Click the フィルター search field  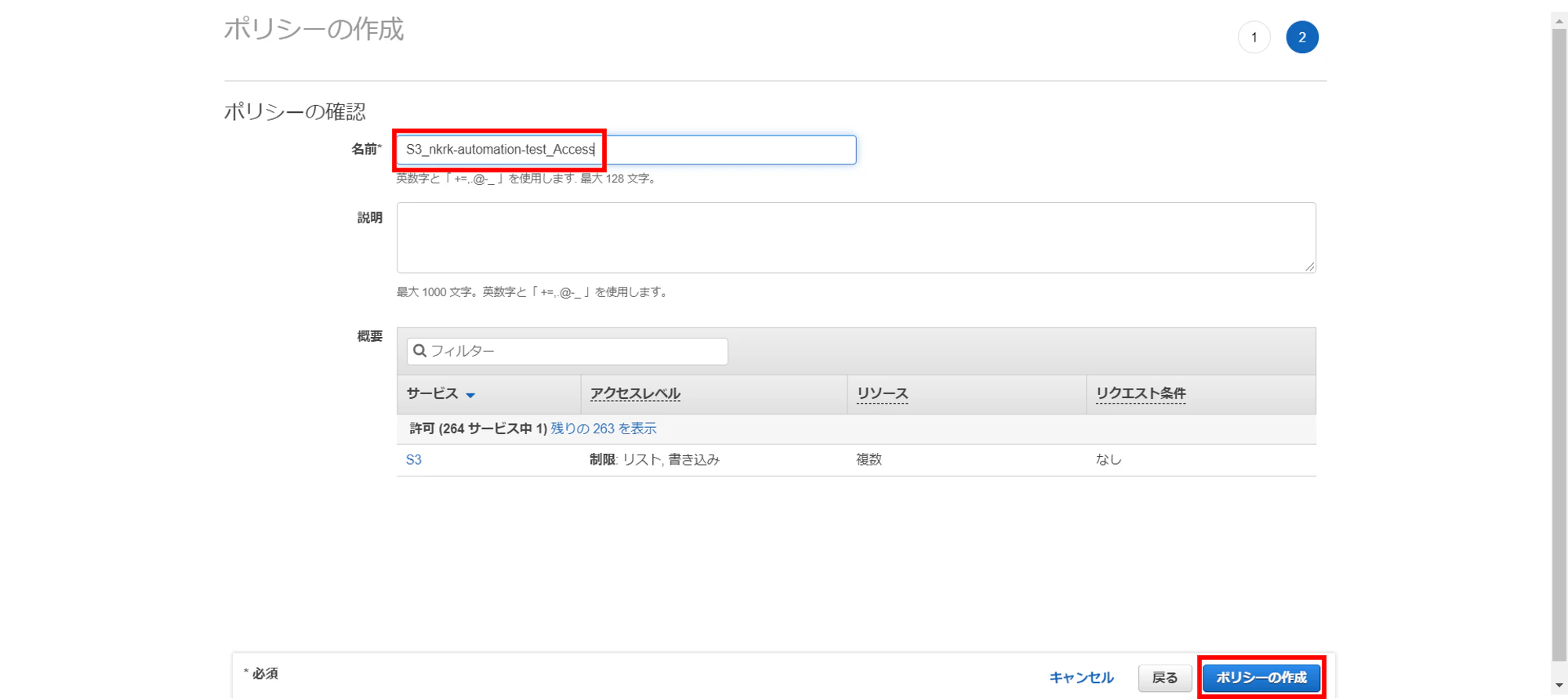click(567, 351)
